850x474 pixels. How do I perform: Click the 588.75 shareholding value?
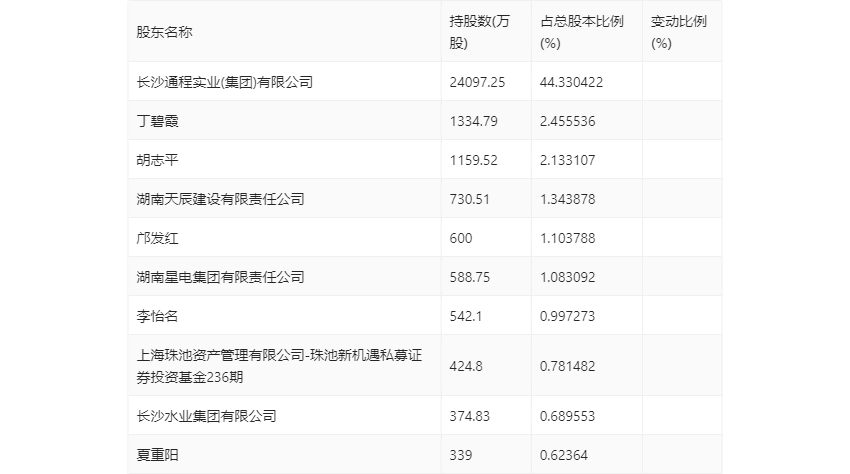(469, 277)
